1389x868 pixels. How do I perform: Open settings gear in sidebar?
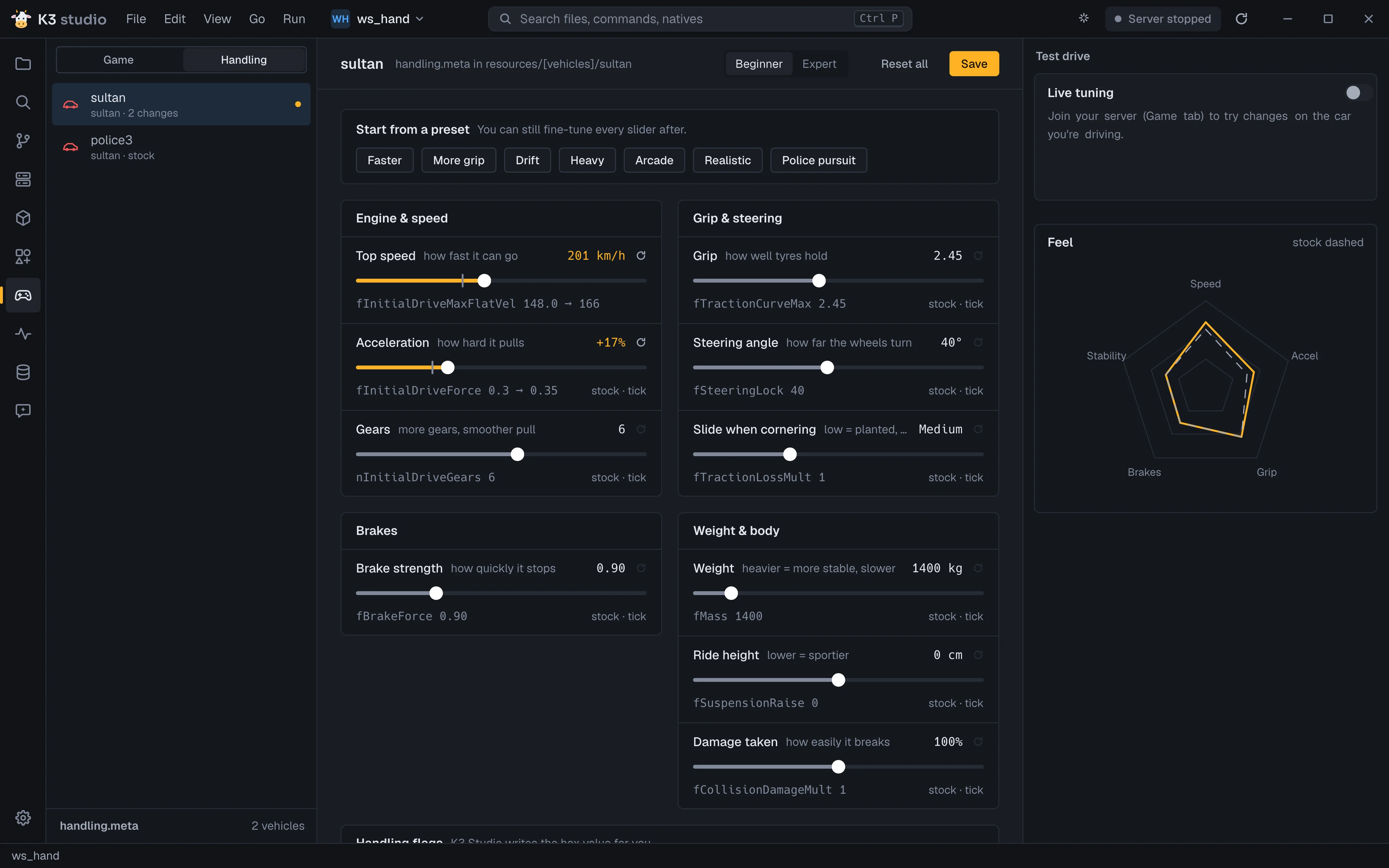[23, 818]
